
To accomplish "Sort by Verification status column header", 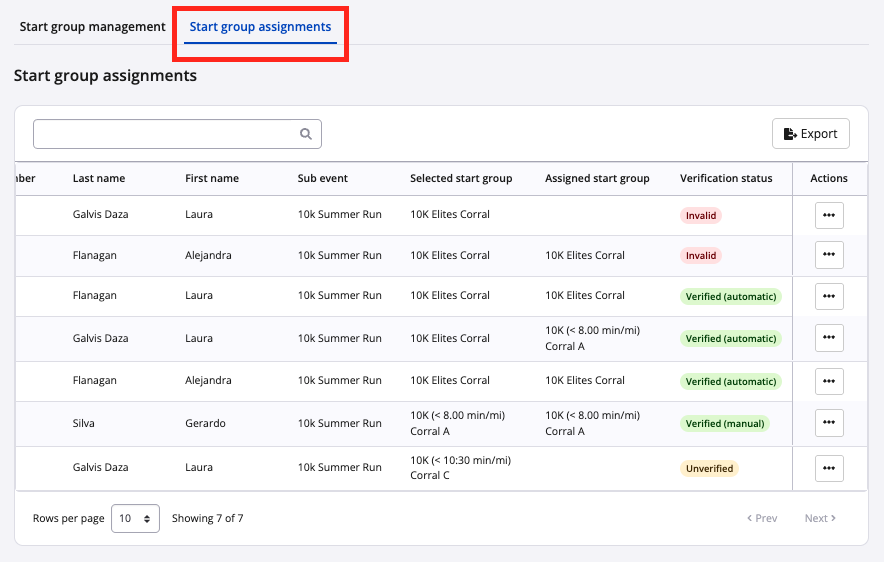I will click(x=726, y=178).
